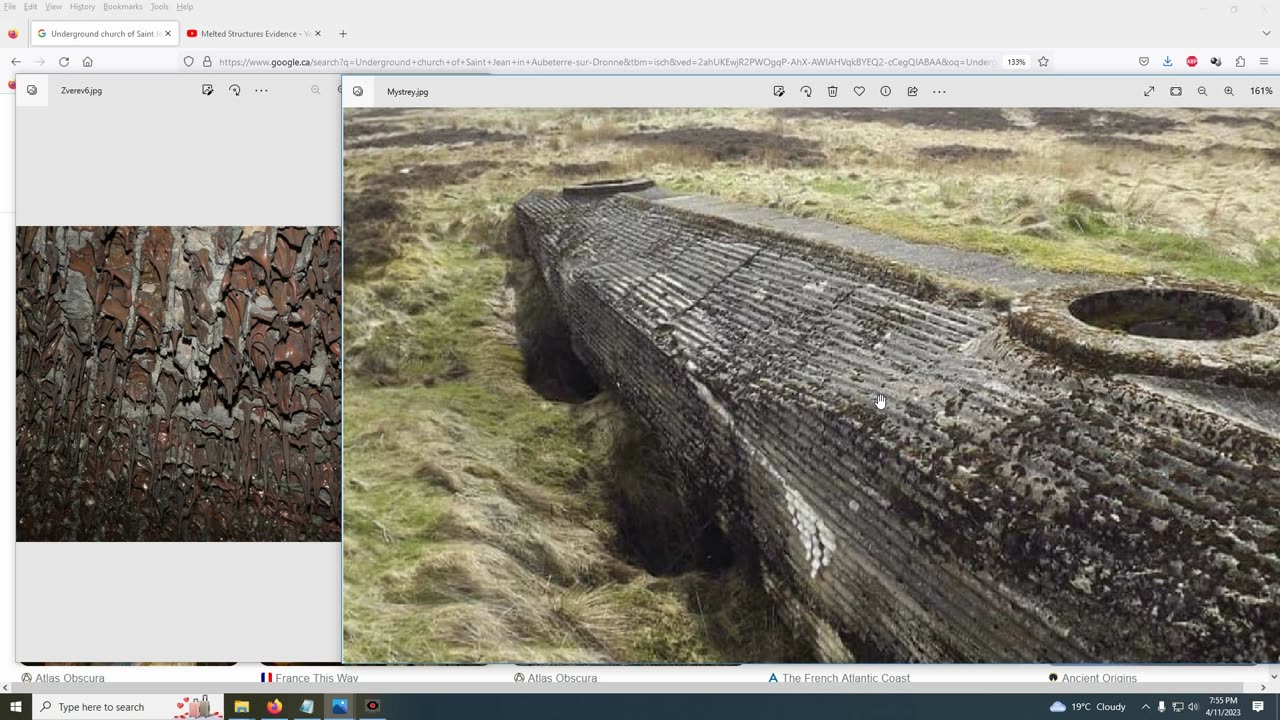Click the Zverev6.jpg lava drip photo
Screen dimensions: 1280x720
tap(178, 384)
